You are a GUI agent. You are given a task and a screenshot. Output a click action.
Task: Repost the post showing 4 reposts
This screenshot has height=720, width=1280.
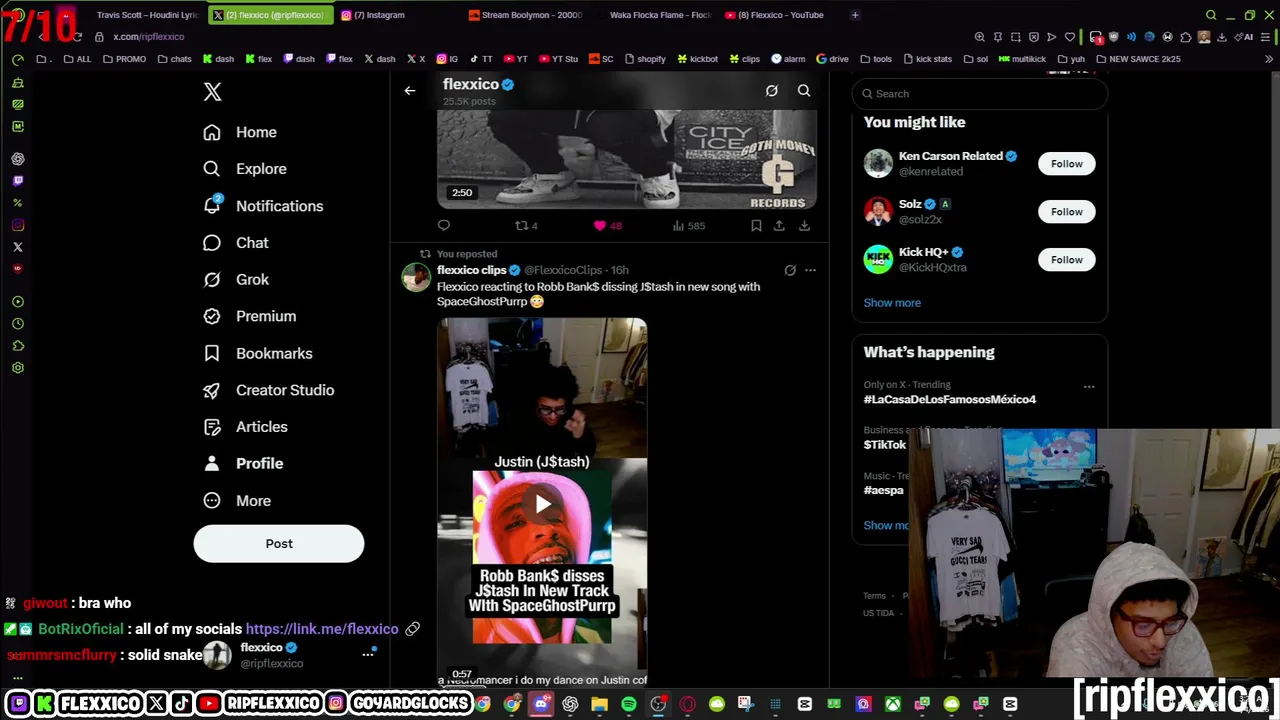coord(526,226)
